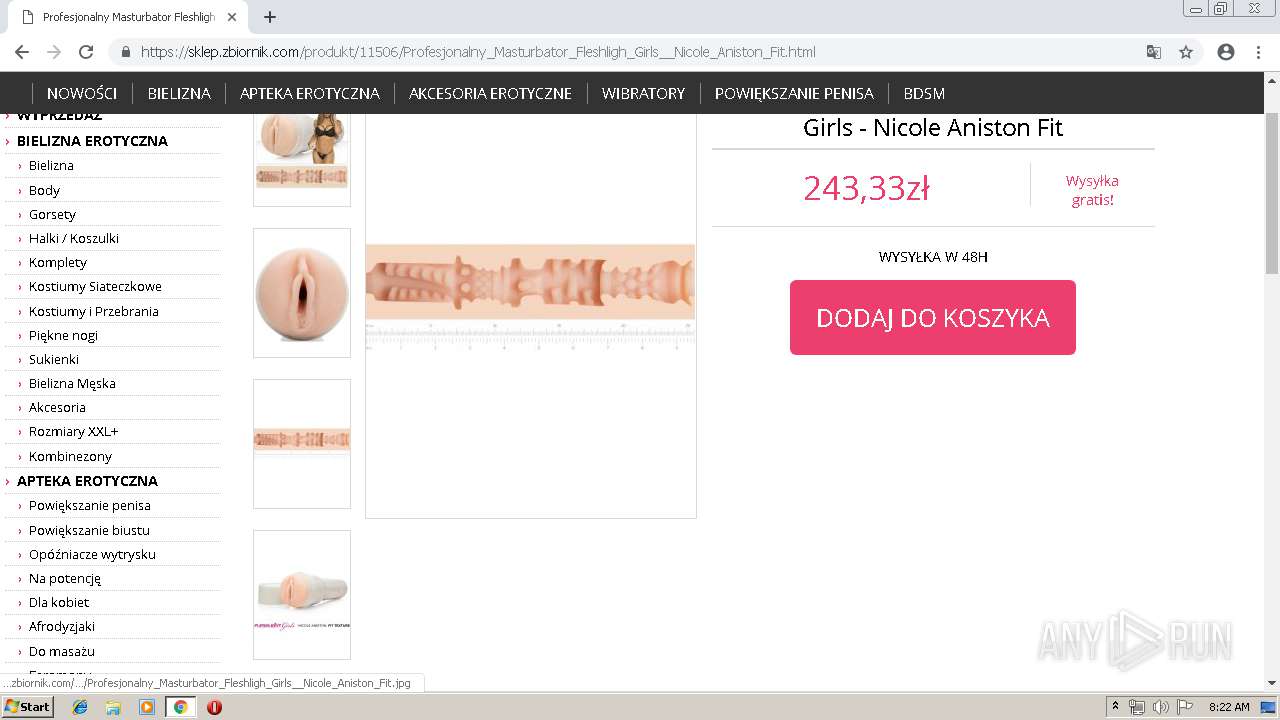Screen dimensions: 1280x720
Task: Open the volume tray icon
Action: pyautogui.click(x=1160, y=707)
